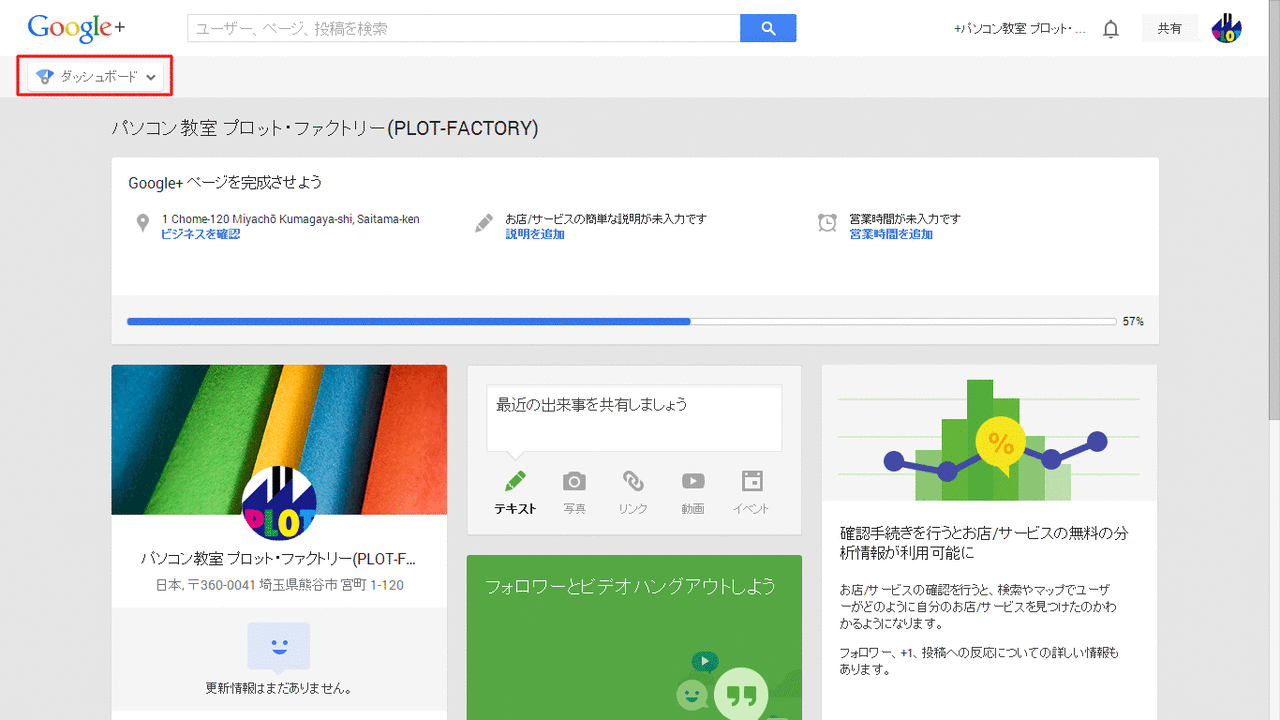Focus the ユーザー、ページ、投稿を検索 search field
The width and height of the screenshot is (1280, 720).
(463, 28)
